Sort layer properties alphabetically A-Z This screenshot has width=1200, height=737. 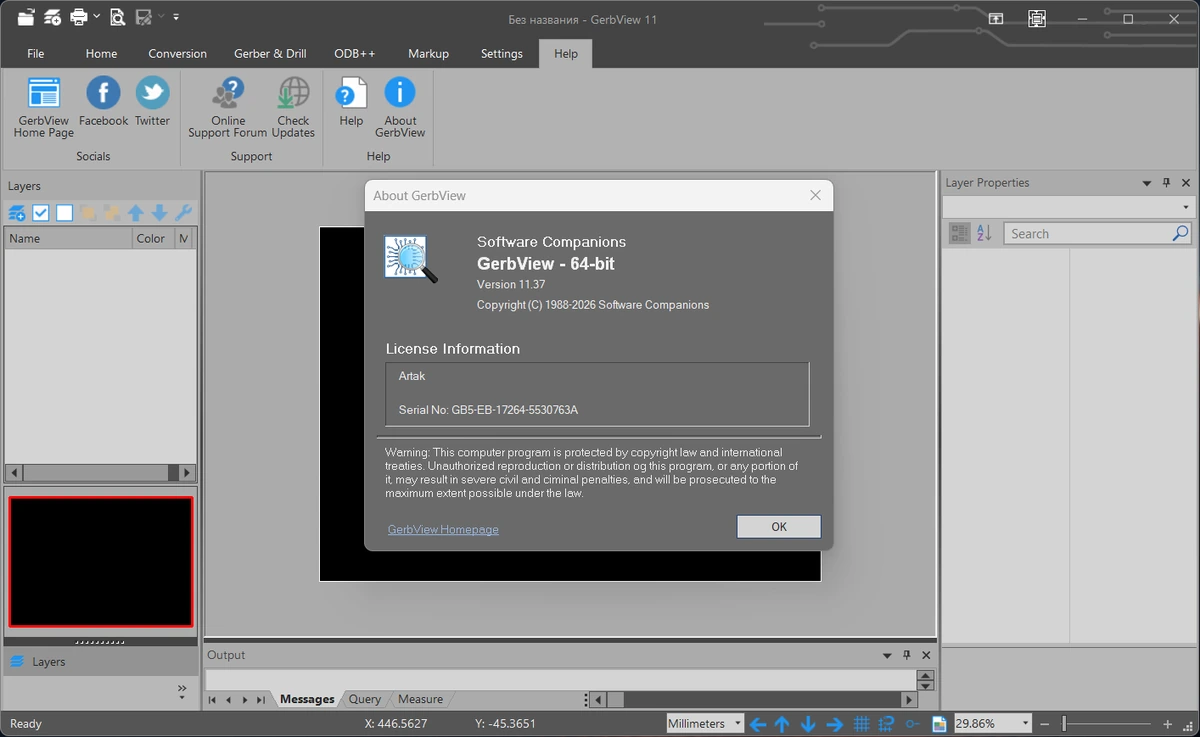[984, 233]
